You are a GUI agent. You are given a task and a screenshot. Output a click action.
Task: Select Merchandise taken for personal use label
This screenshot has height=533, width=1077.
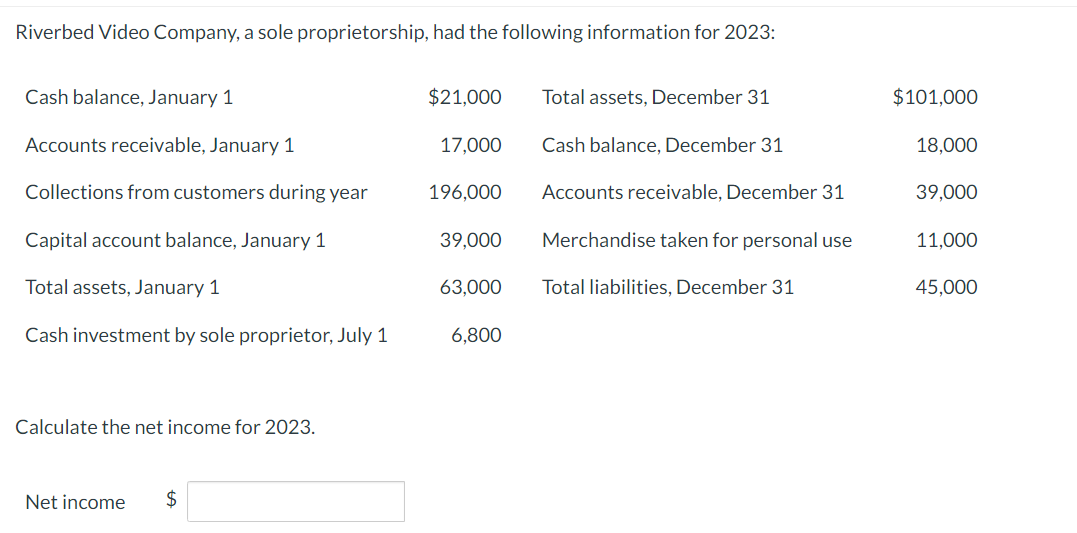697,240
